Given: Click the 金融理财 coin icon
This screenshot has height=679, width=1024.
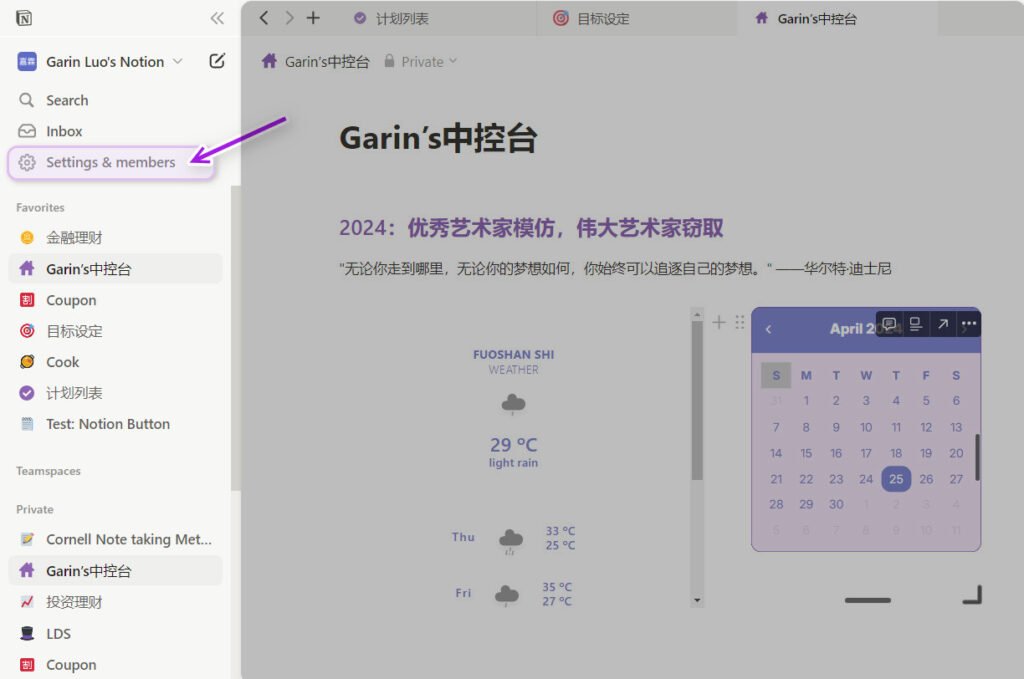Looking at the screenshot, I should 27,238.
